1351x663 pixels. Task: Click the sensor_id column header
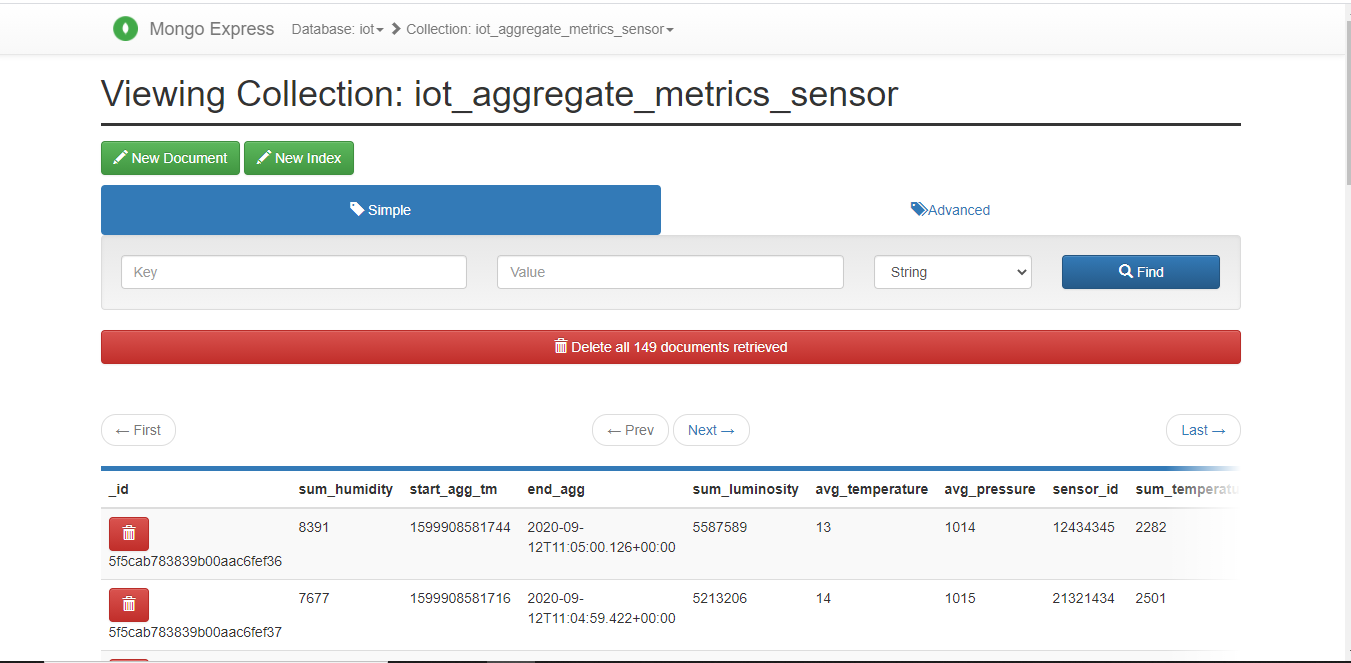[1086, 490]
